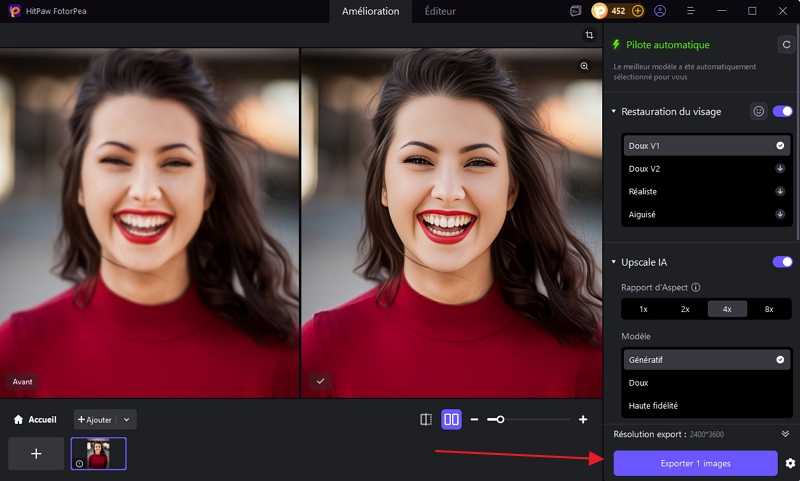This screenshot has width=800, height=481.
Task: Click the plus icon to add credits
Action: [638, 11]
